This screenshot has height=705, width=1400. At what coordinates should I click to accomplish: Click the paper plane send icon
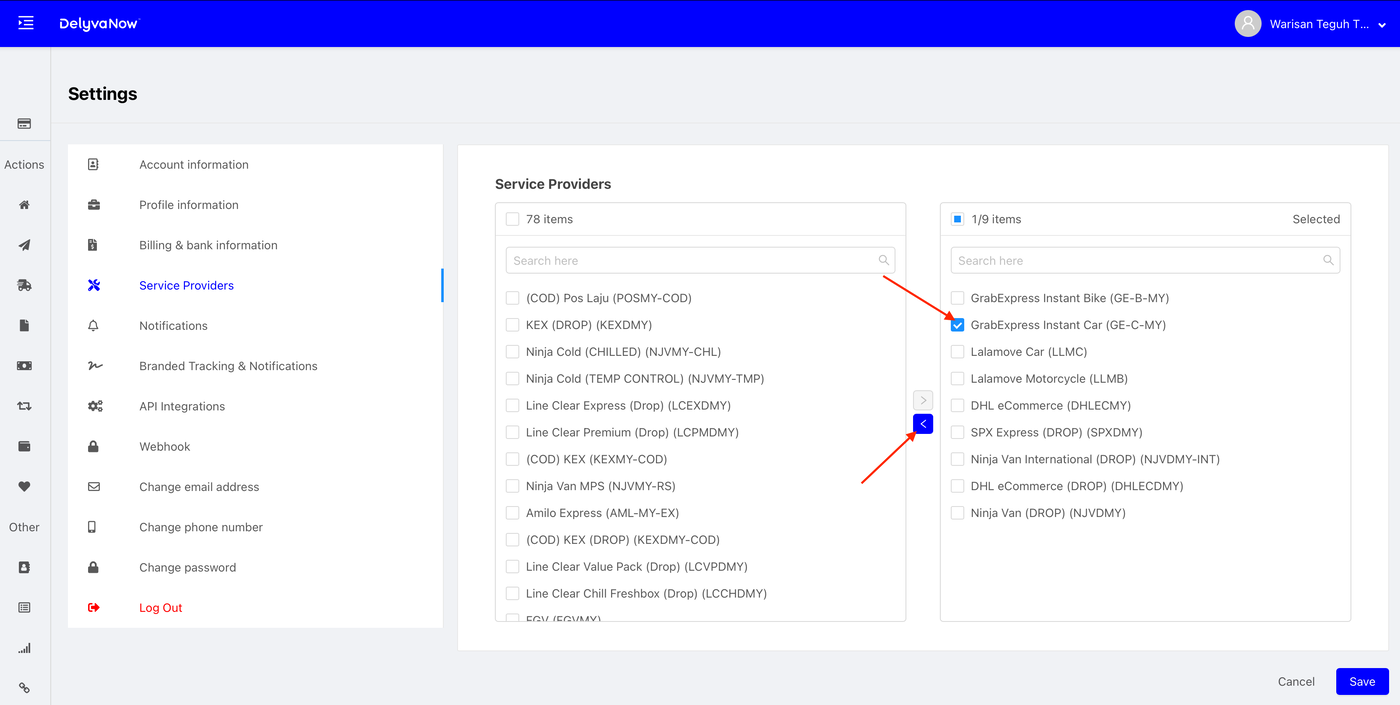tap(24, 245)
